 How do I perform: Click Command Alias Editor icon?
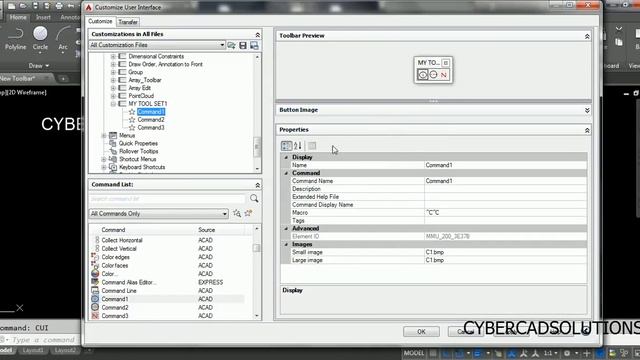tap(95, 282)
